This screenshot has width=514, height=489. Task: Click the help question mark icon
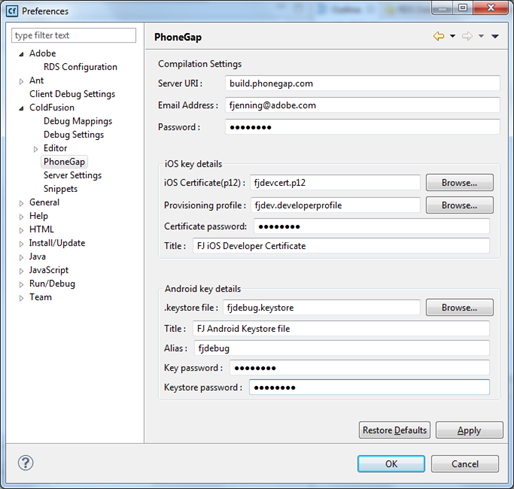click(26, 463)
